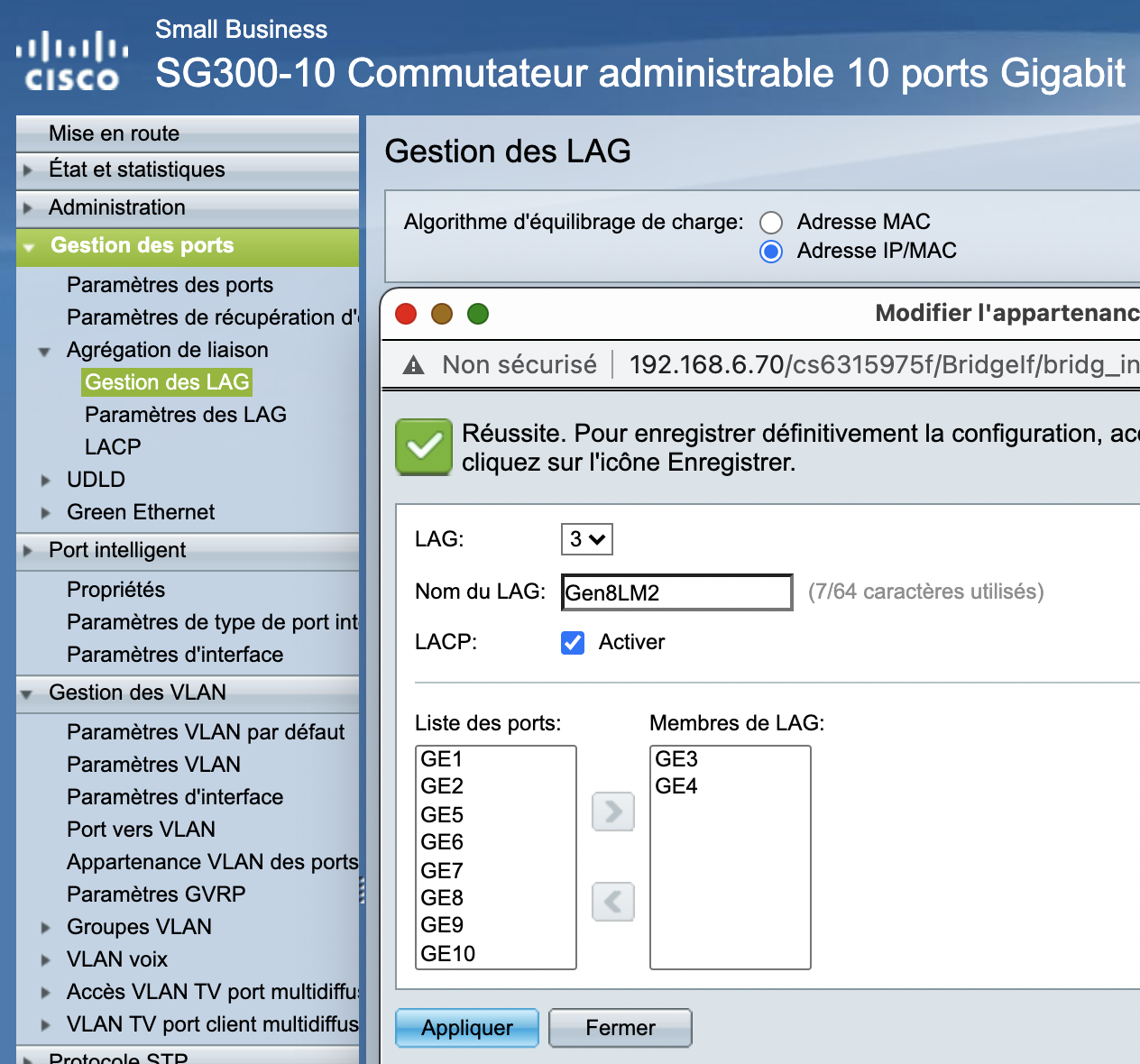Click the right arrow to add port to LAG
The width and height of the screenshot is (1140, 1064).
tap(613, 812)
